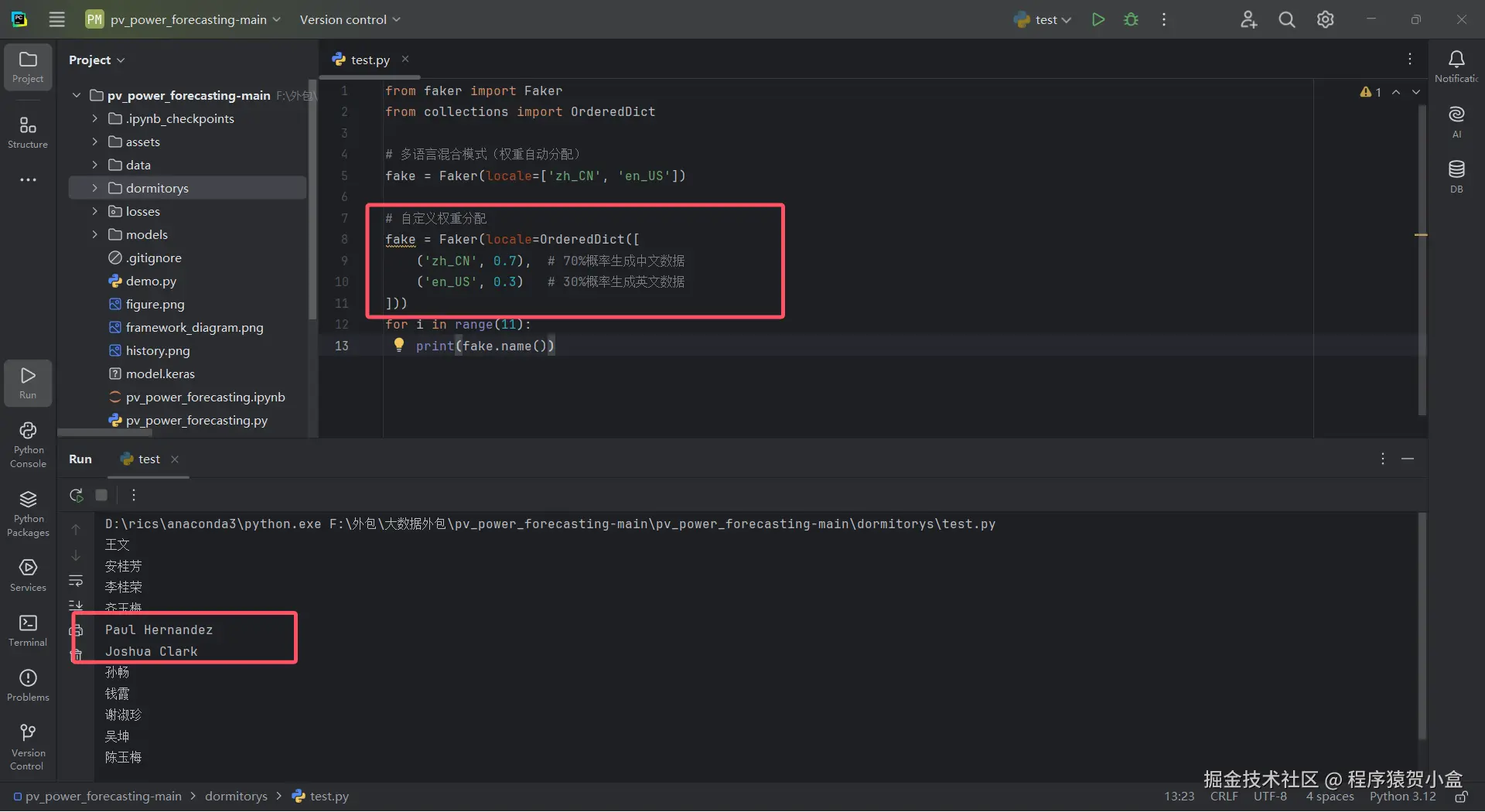Go to next highlighted error arrow
This screenshot has width=1485, height=812.
pos(1416,92)
